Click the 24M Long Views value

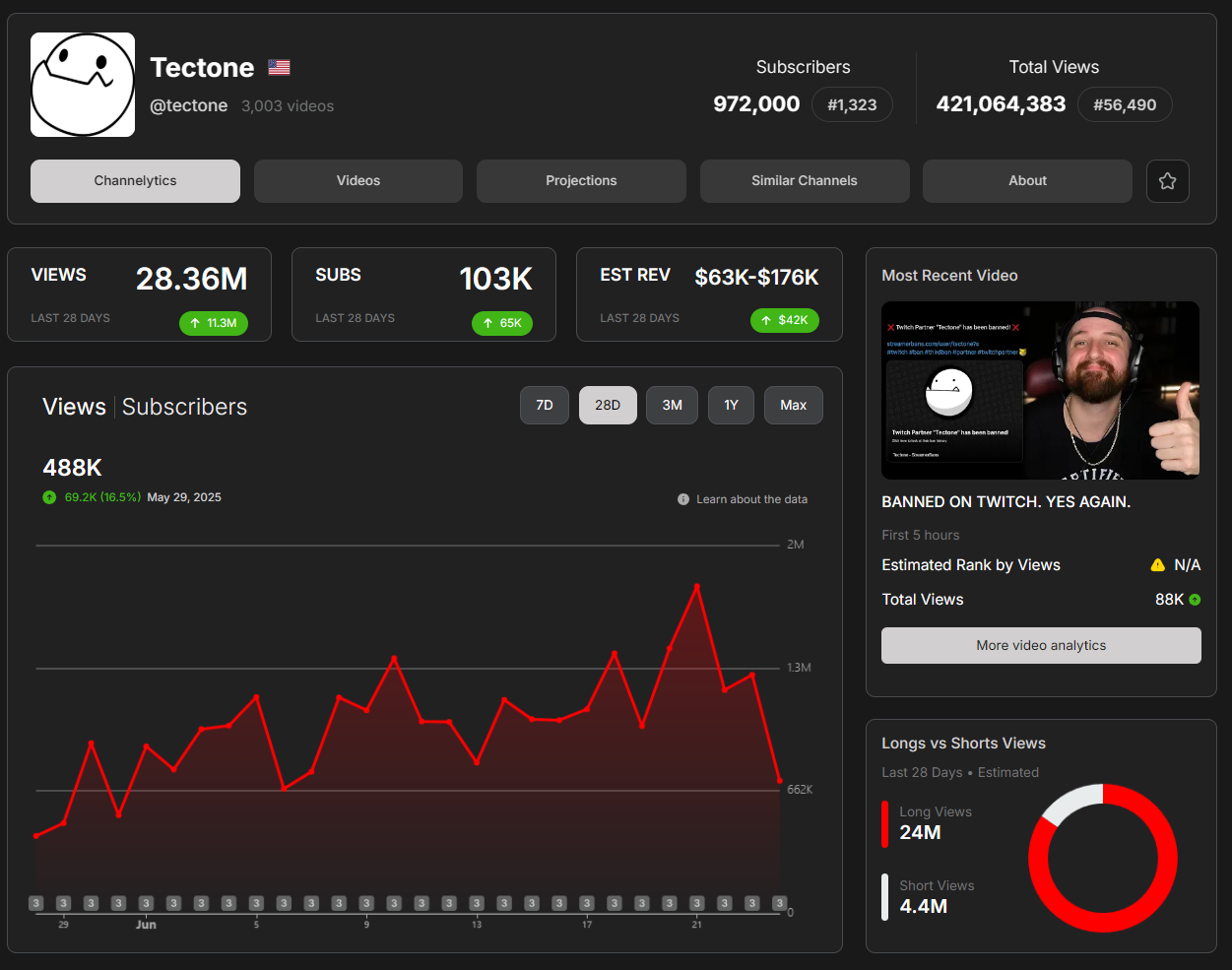(920, 832)
